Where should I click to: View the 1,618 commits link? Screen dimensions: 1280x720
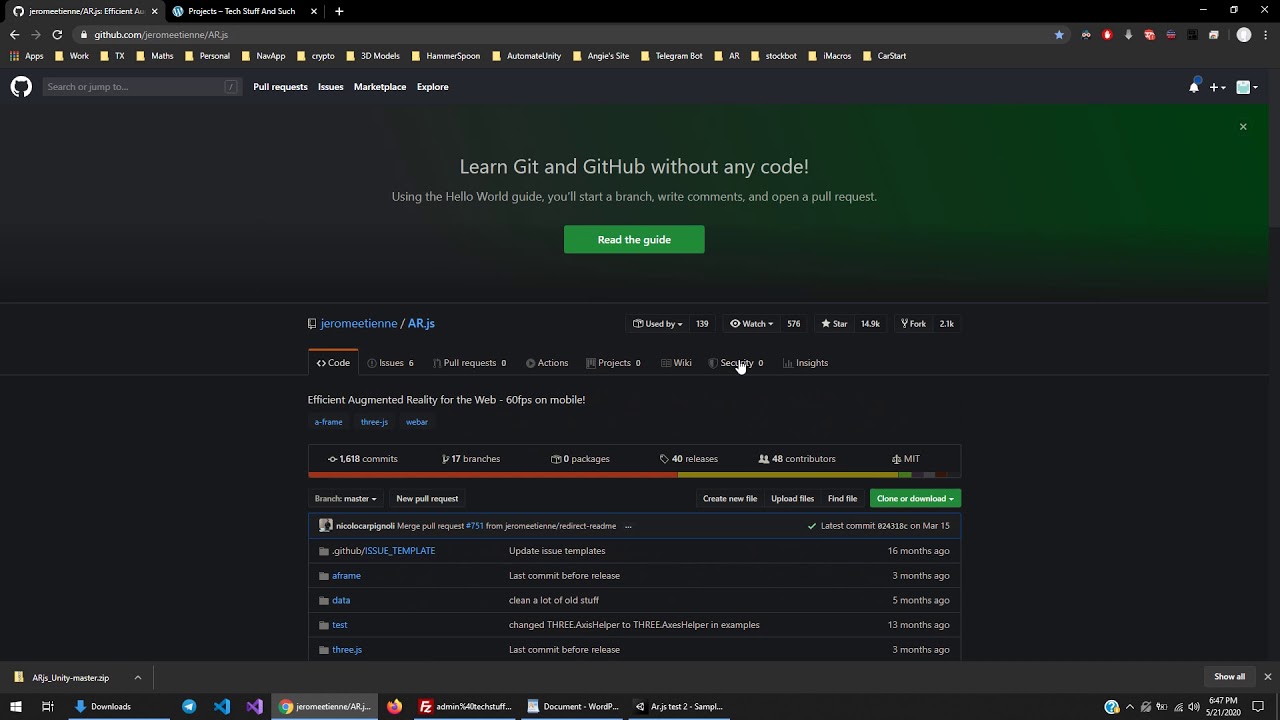[x=363, y=459]
